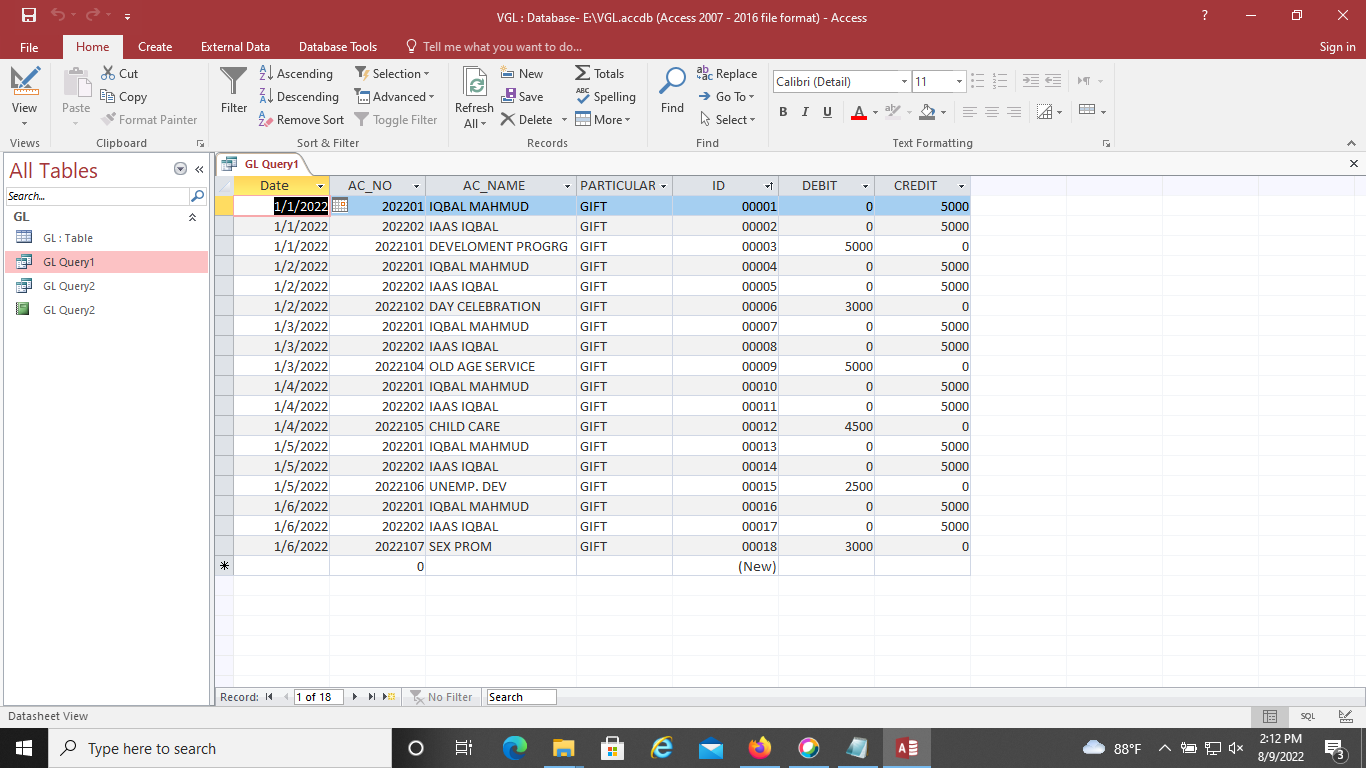Toggle Italic text formatting
The image size is (1366, 768).
pyautogui.click(x=805, y=112)
